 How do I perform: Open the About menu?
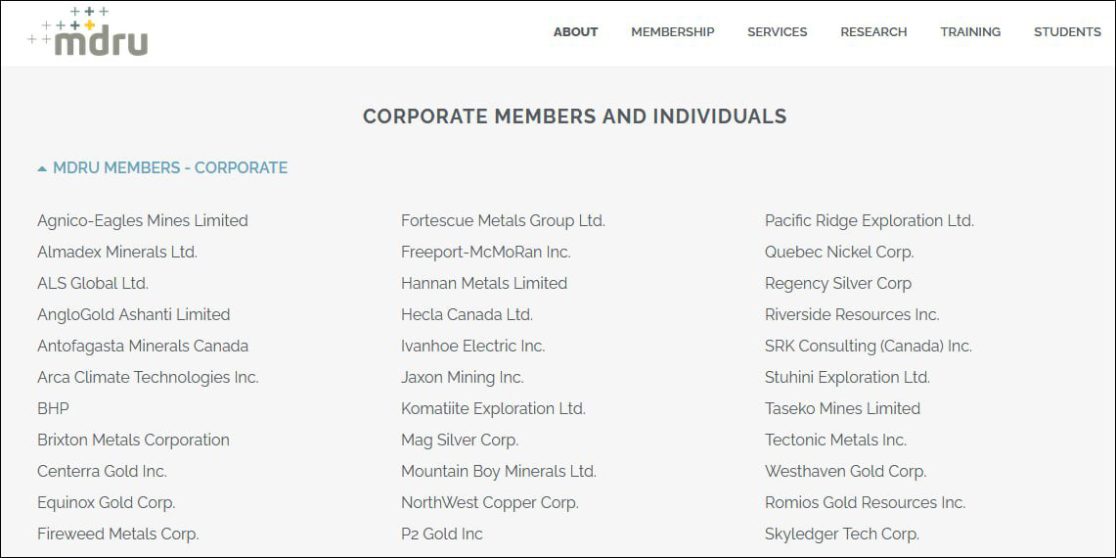(x=575, y=32)
